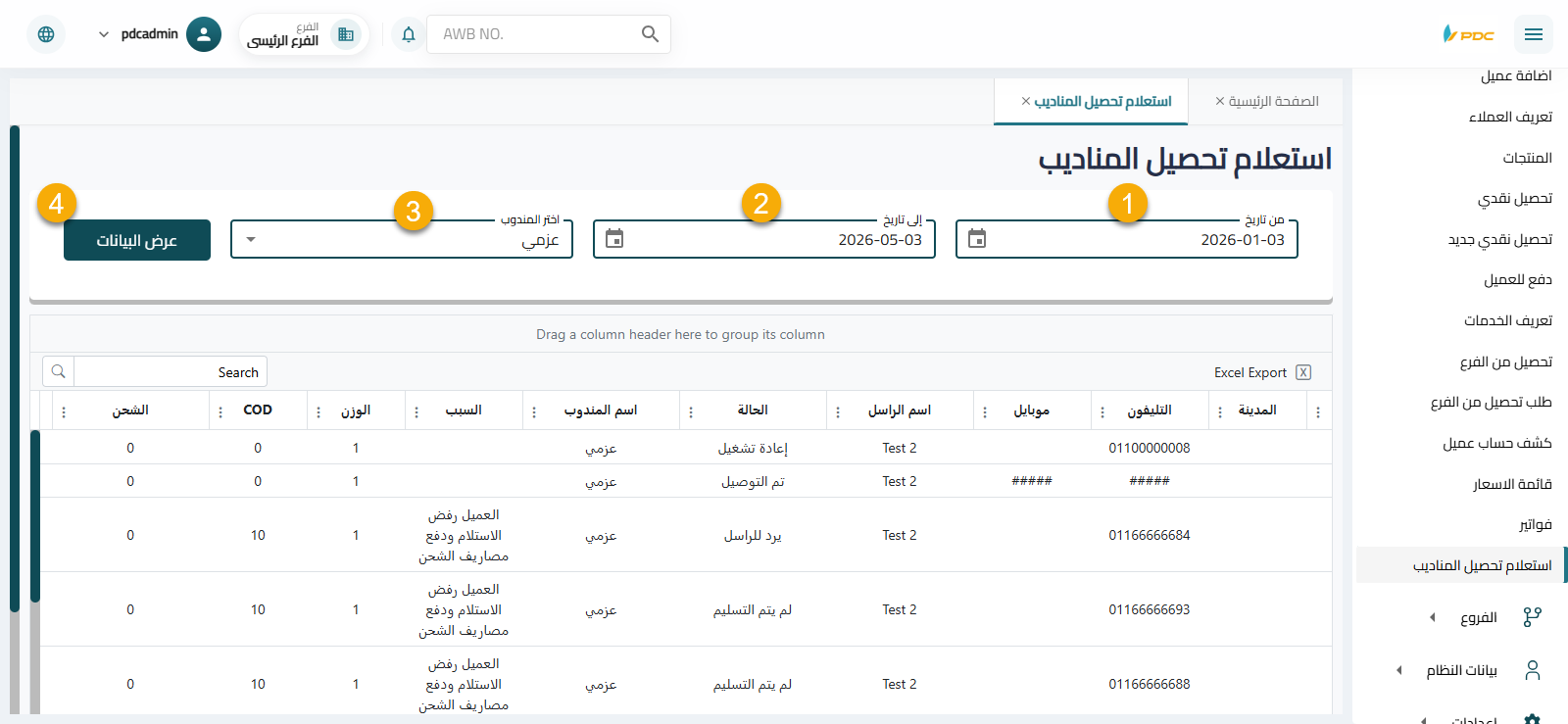Open column menu for الشحن header
This screenshot has height=724, width=1568.
point(64,411)
